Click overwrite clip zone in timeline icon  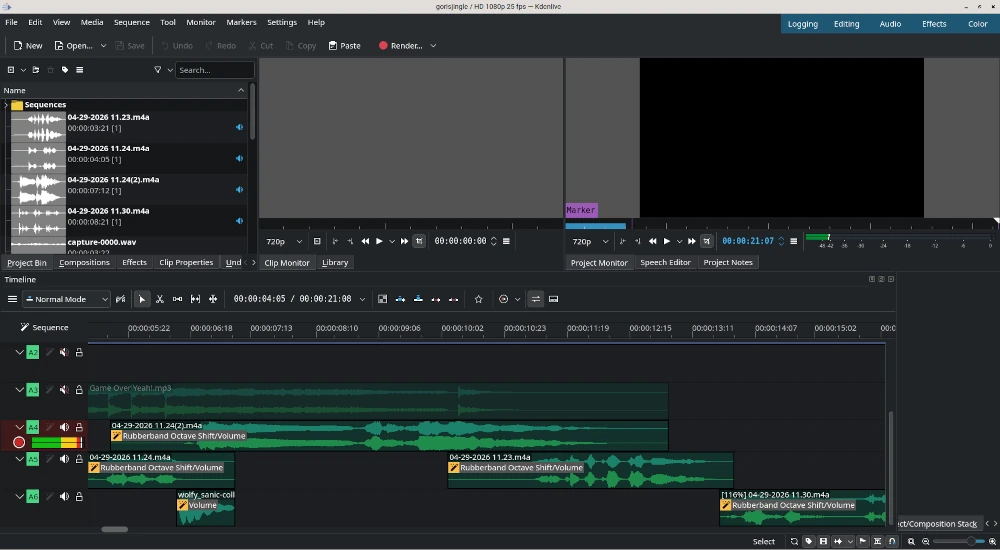418,299
